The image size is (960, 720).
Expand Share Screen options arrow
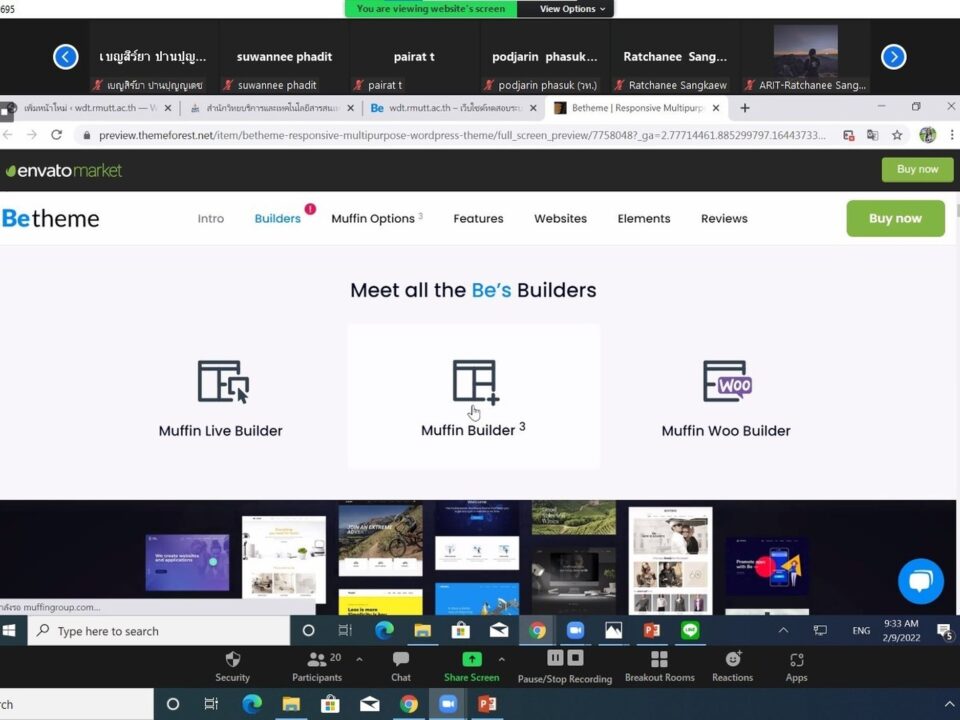tap(501, 659)
